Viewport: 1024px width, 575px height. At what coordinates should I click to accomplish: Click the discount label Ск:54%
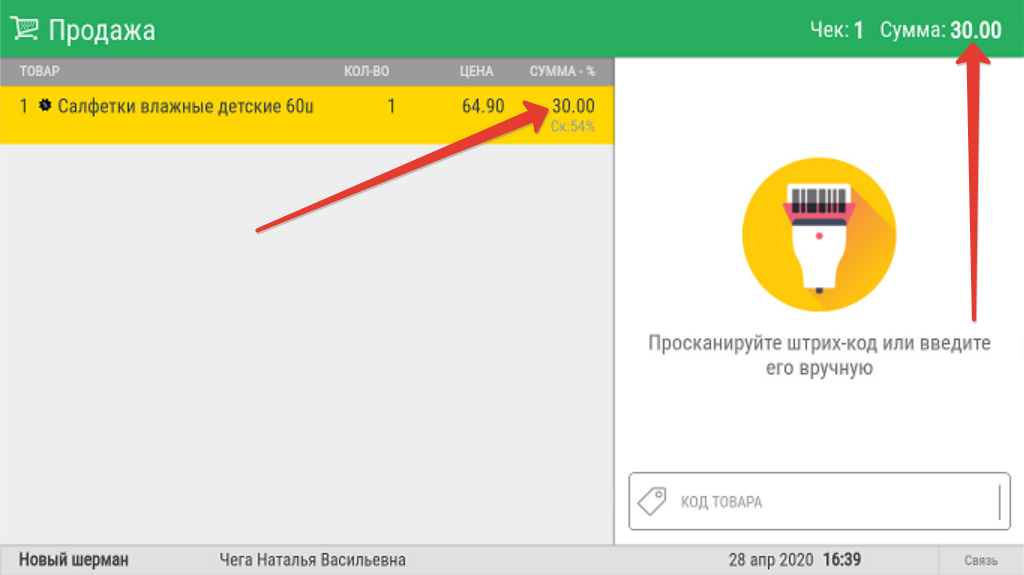(x=573, y=126)
